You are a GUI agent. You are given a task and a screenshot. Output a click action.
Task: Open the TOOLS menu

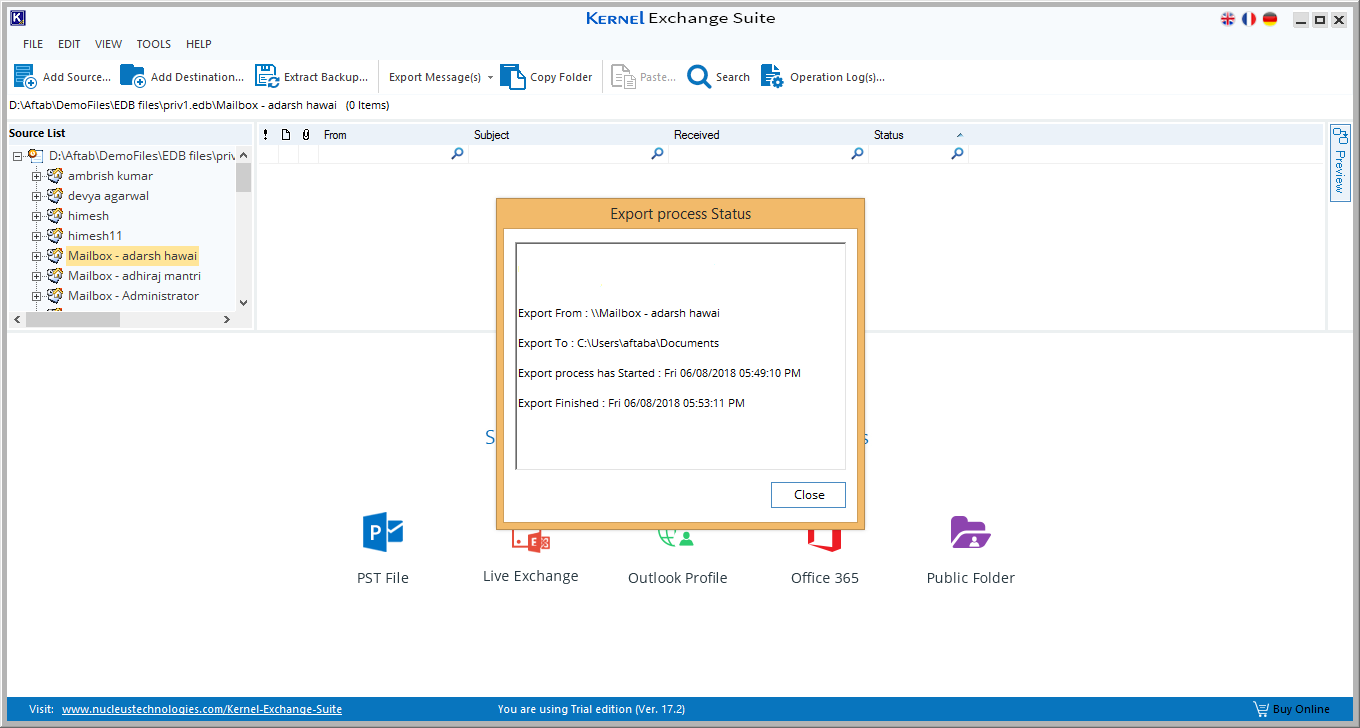pyautogui.click(x=154, y=44)
